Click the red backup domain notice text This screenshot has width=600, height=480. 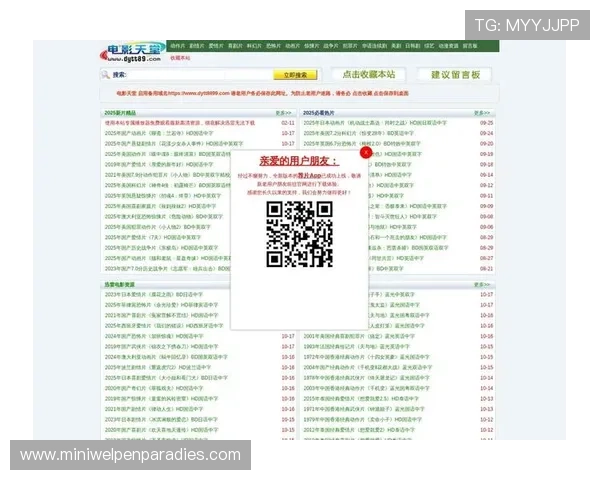point(262,93)
